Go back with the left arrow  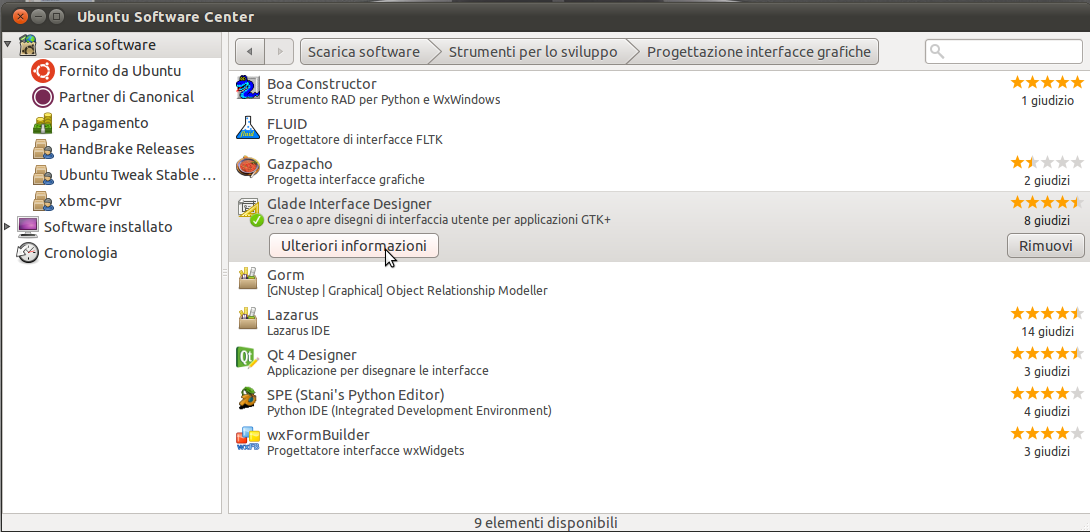[250, 51]
